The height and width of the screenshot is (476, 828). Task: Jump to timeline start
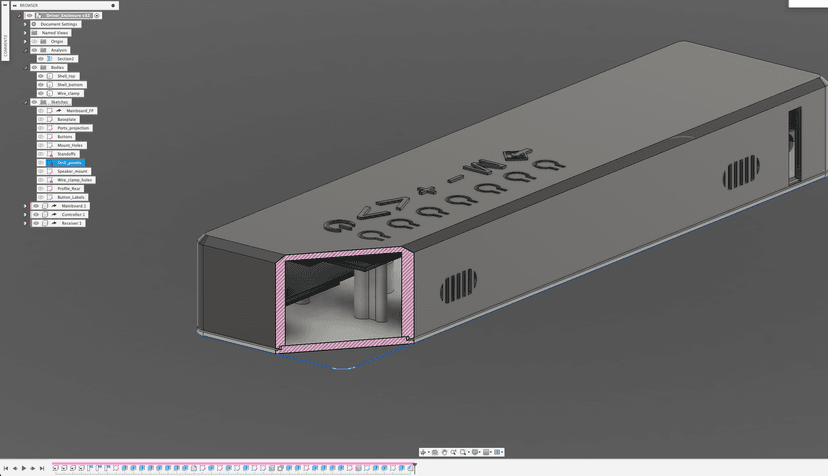click(x=6, y=468)
